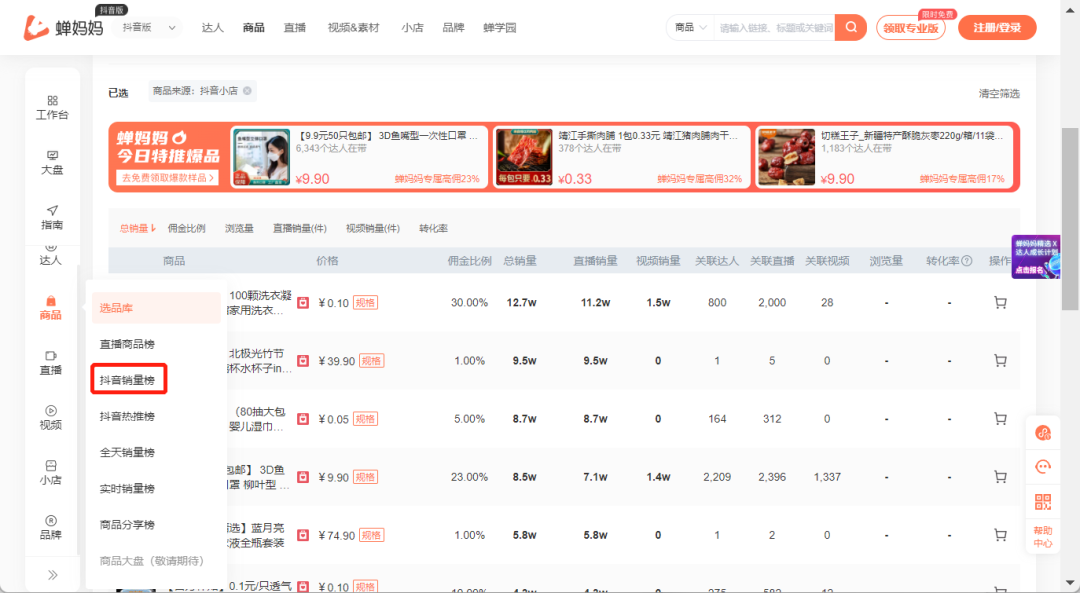The image size is (1080, 593).
Task: Go to 视频&素材 in the top navigation
Action: (x=353, y=28)
